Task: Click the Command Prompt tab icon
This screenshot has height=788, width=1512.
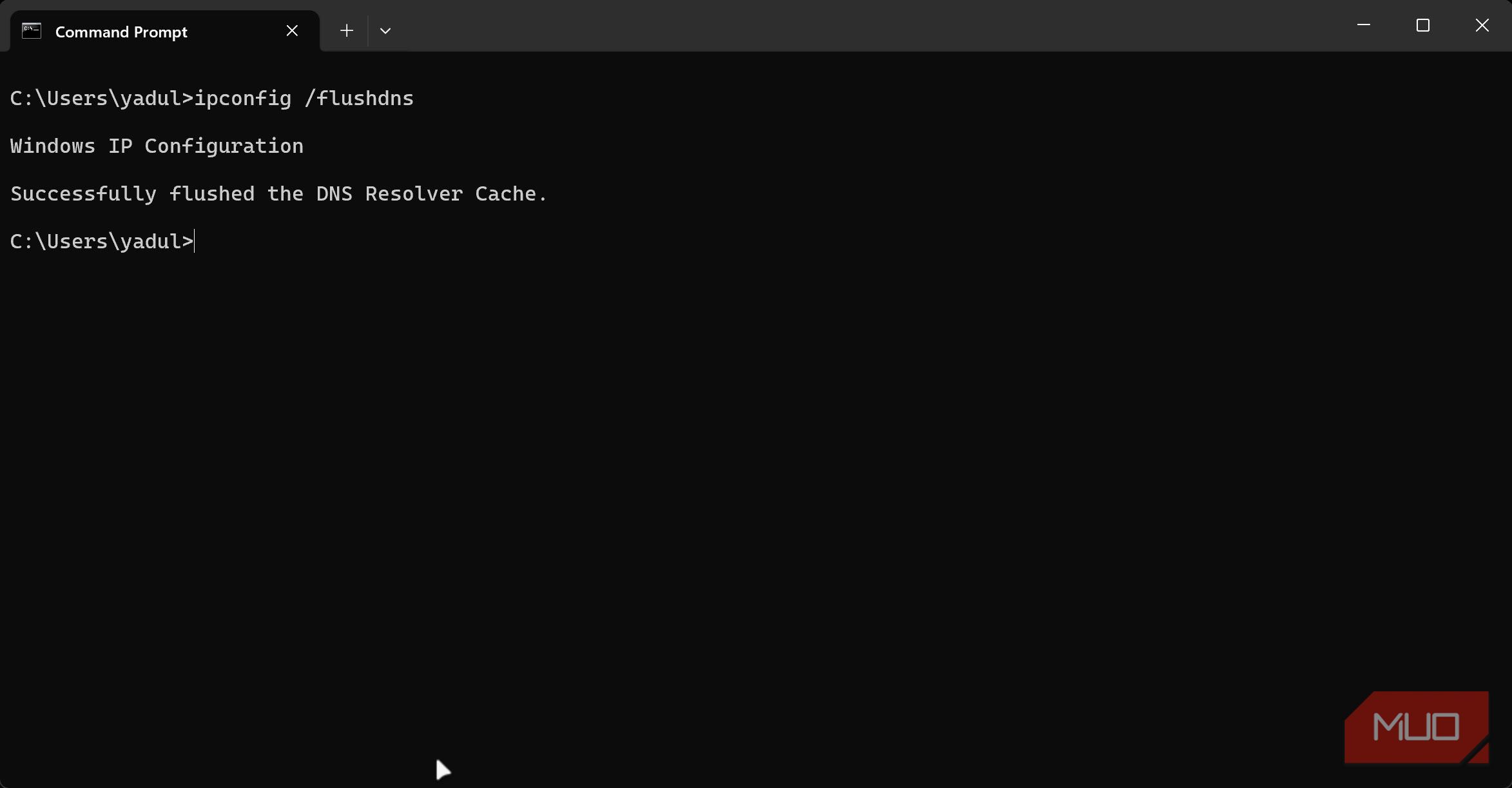Action: click(32, 31)
